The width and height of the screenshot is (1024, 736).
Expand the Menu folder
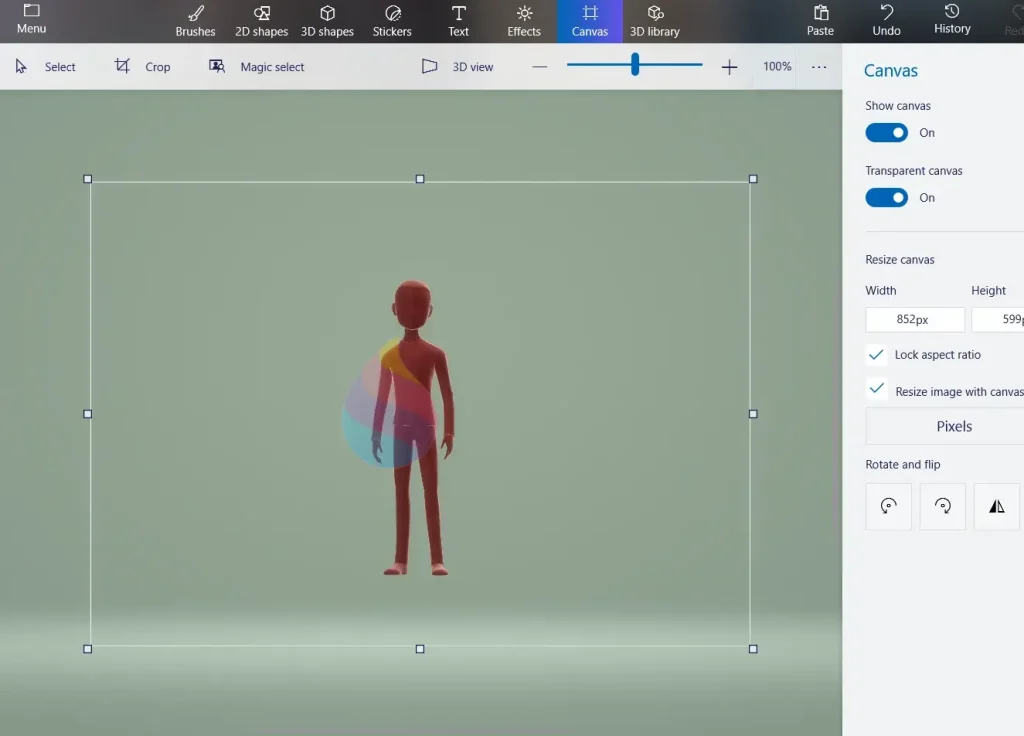(x=31, y=19)
